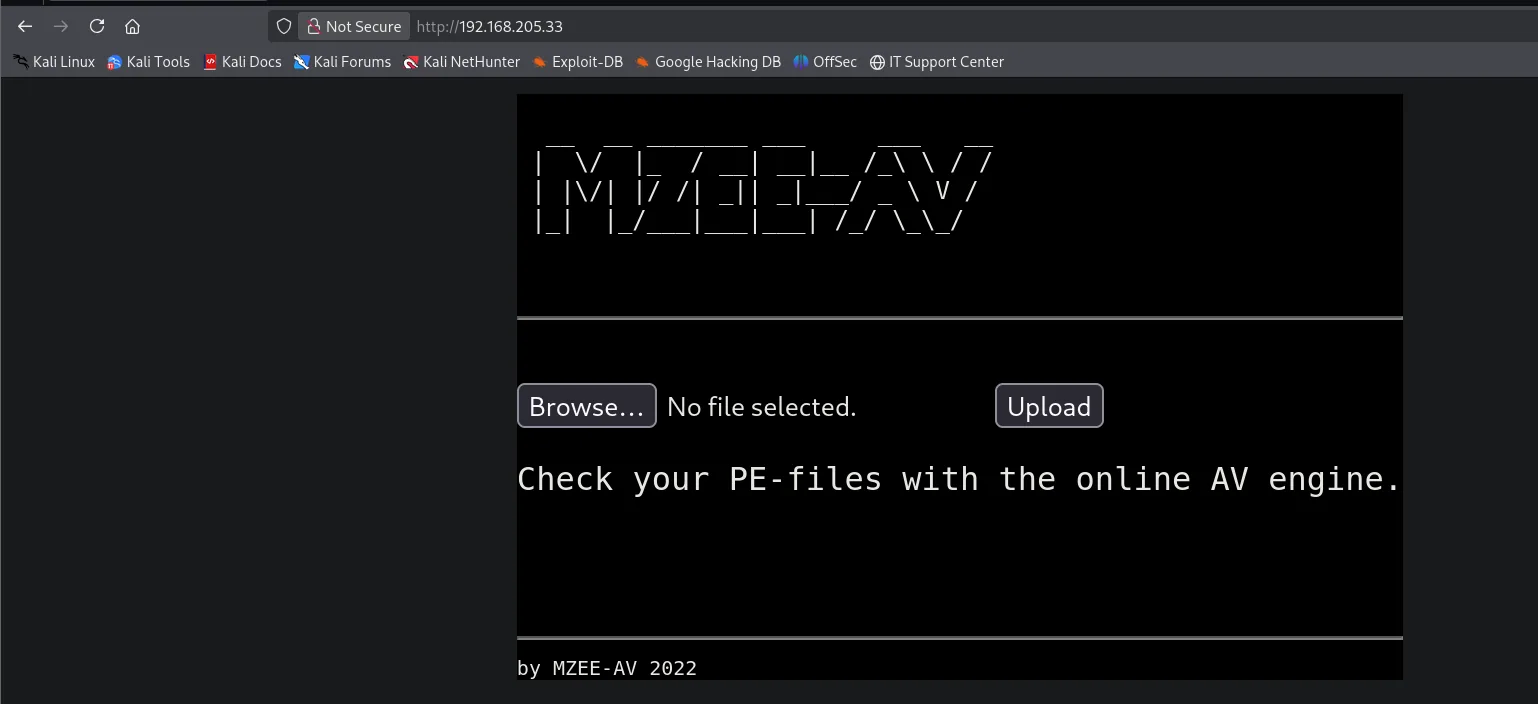Open the Kali Linux bookmark
Image resolution: width=1538 pixels, height=704 pixels.
[x=54, y=62]
